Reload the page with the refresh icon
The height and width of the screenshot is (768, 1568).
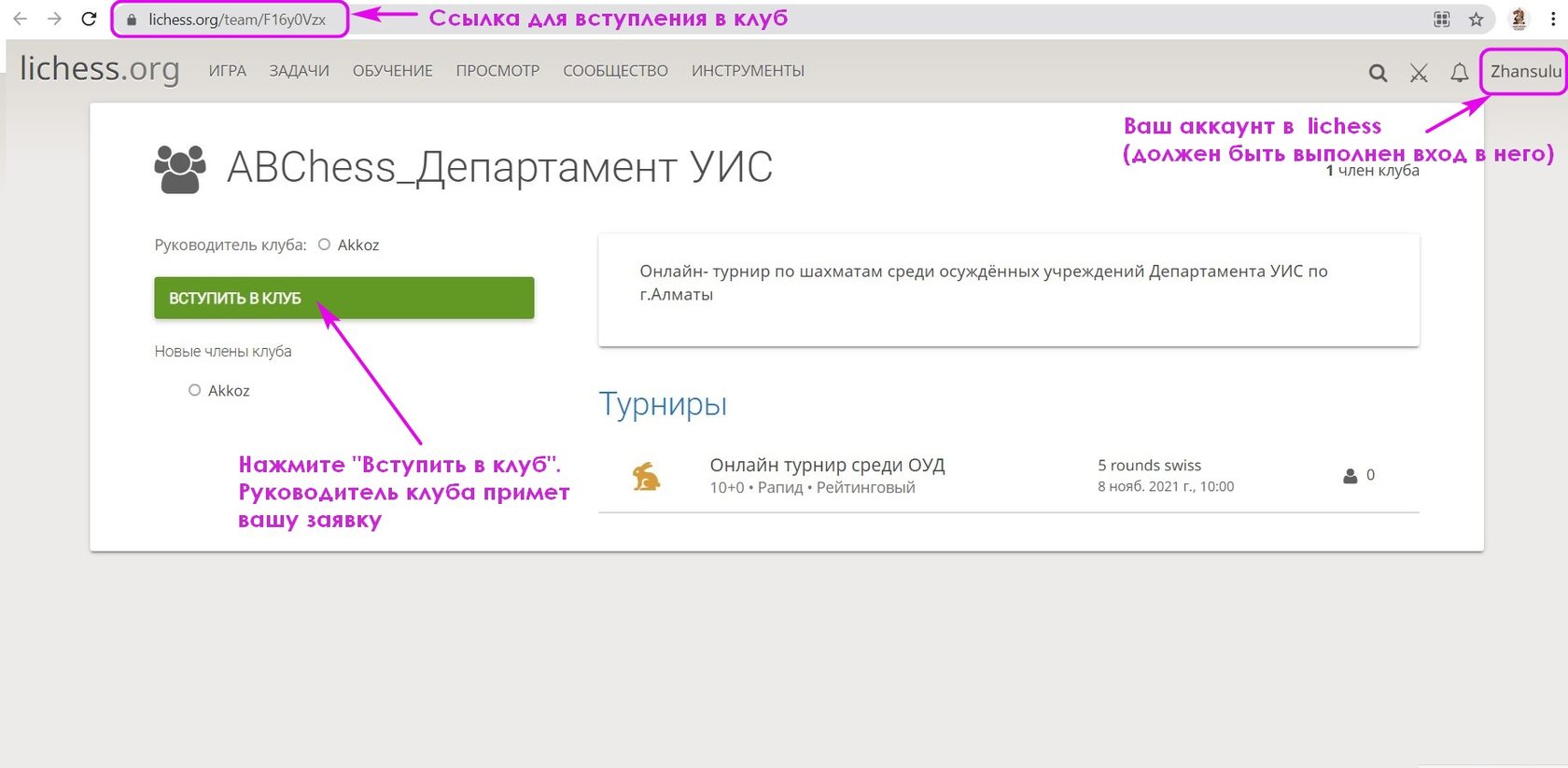pyautogui.click(x=89, y=19)
